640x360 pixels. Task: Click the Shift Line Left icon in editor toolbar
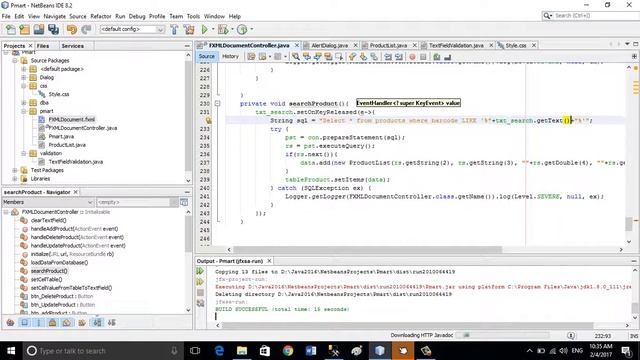(x=388, y=57)
